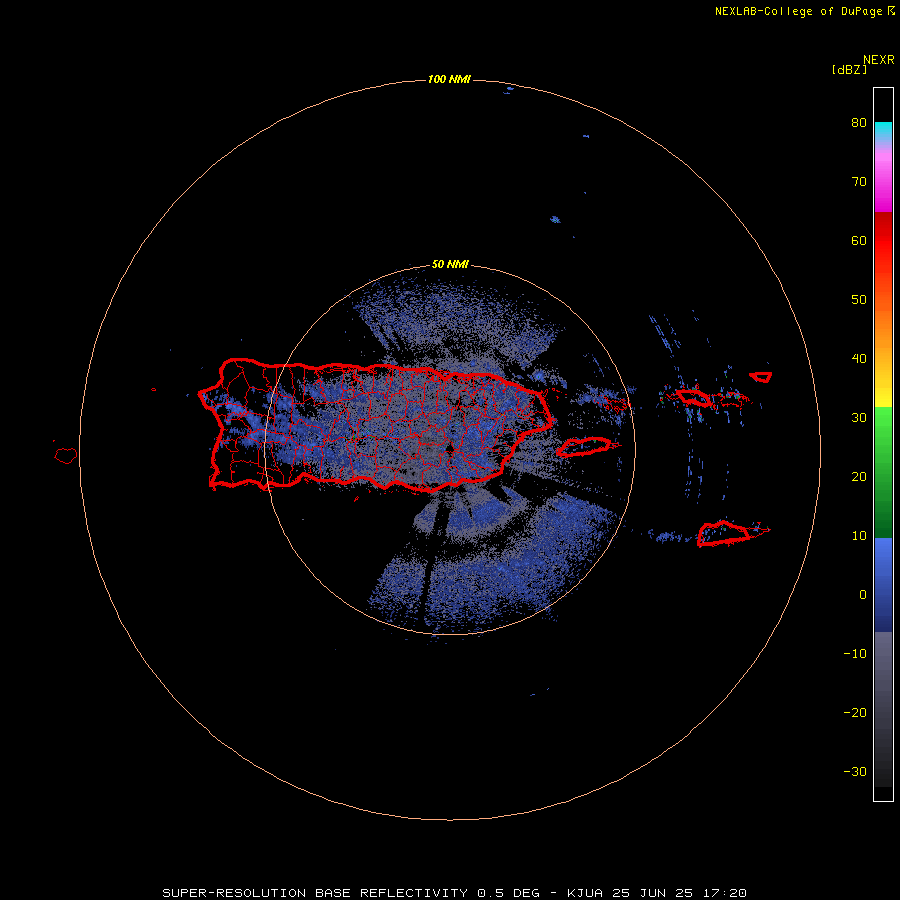Image resolution: width=900 pixels, height=900 pixels.
Task: Click the gray band on the color bar
Action: point(883,709)
